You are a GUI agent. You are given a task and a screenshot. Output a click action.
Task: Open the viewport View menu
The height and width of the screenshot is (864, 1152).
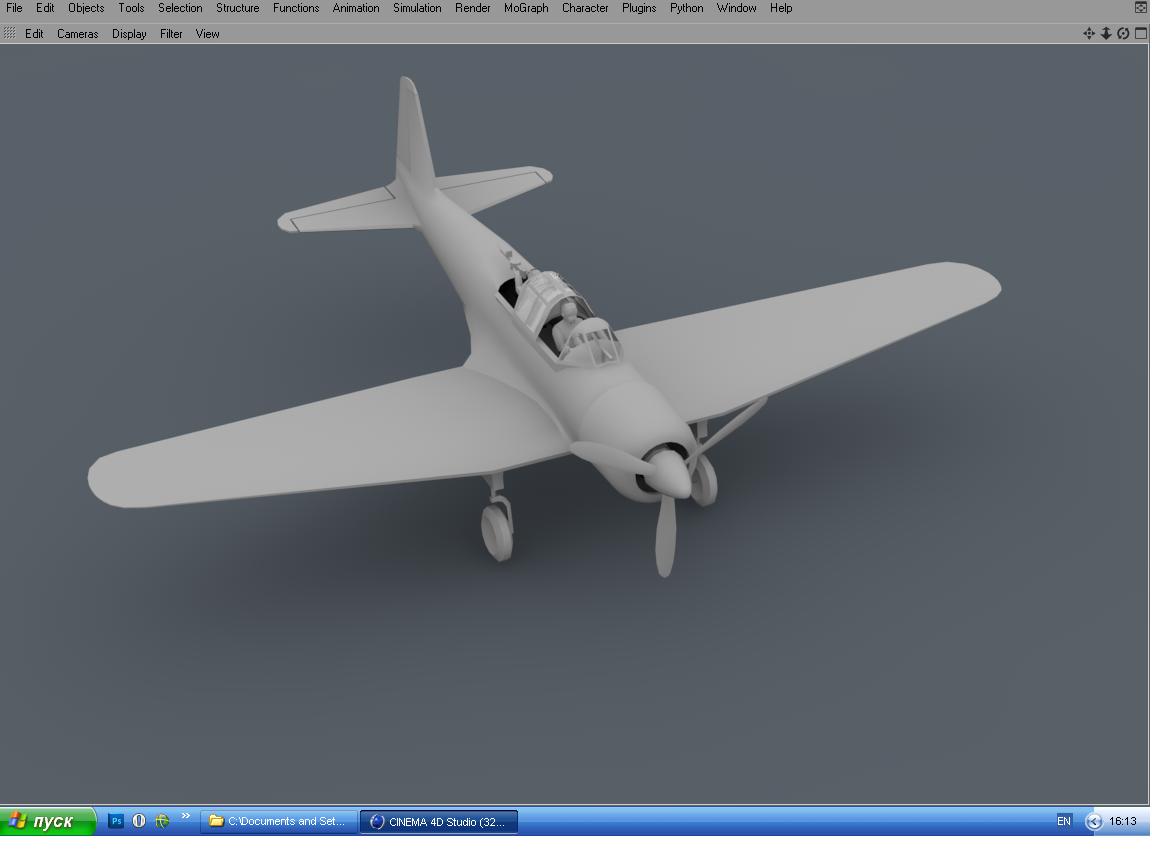click(x=207, y=34)
